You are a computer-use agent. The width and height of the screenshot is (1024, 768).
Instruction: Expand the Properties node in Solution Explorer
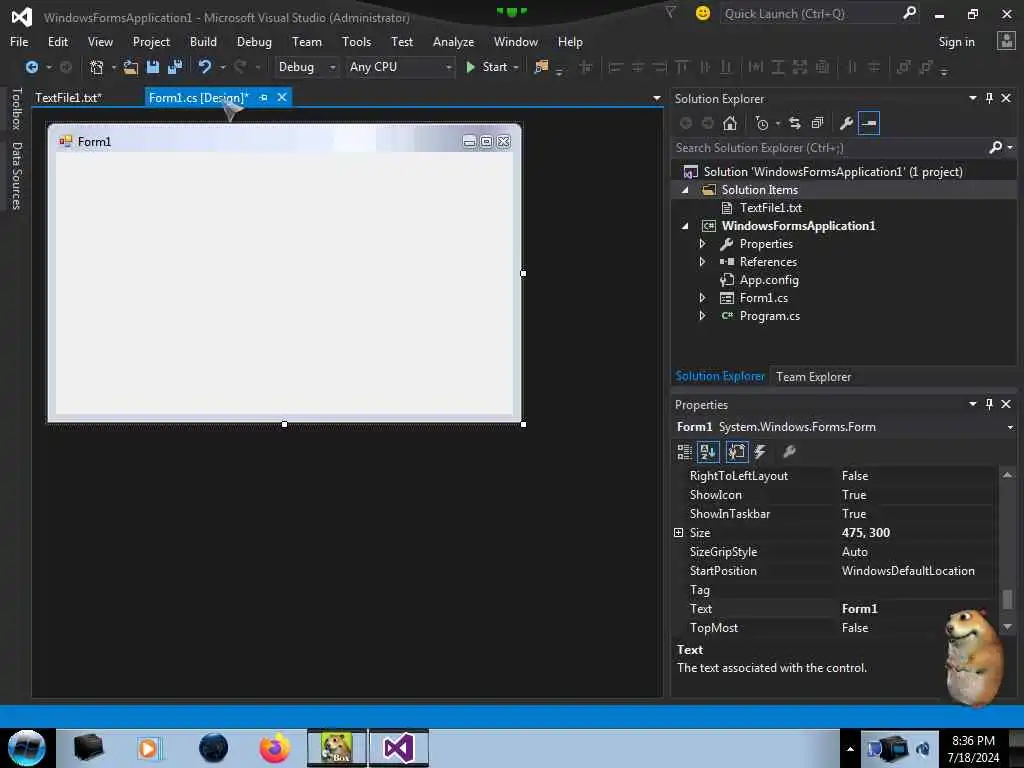(x=702, y=244)
